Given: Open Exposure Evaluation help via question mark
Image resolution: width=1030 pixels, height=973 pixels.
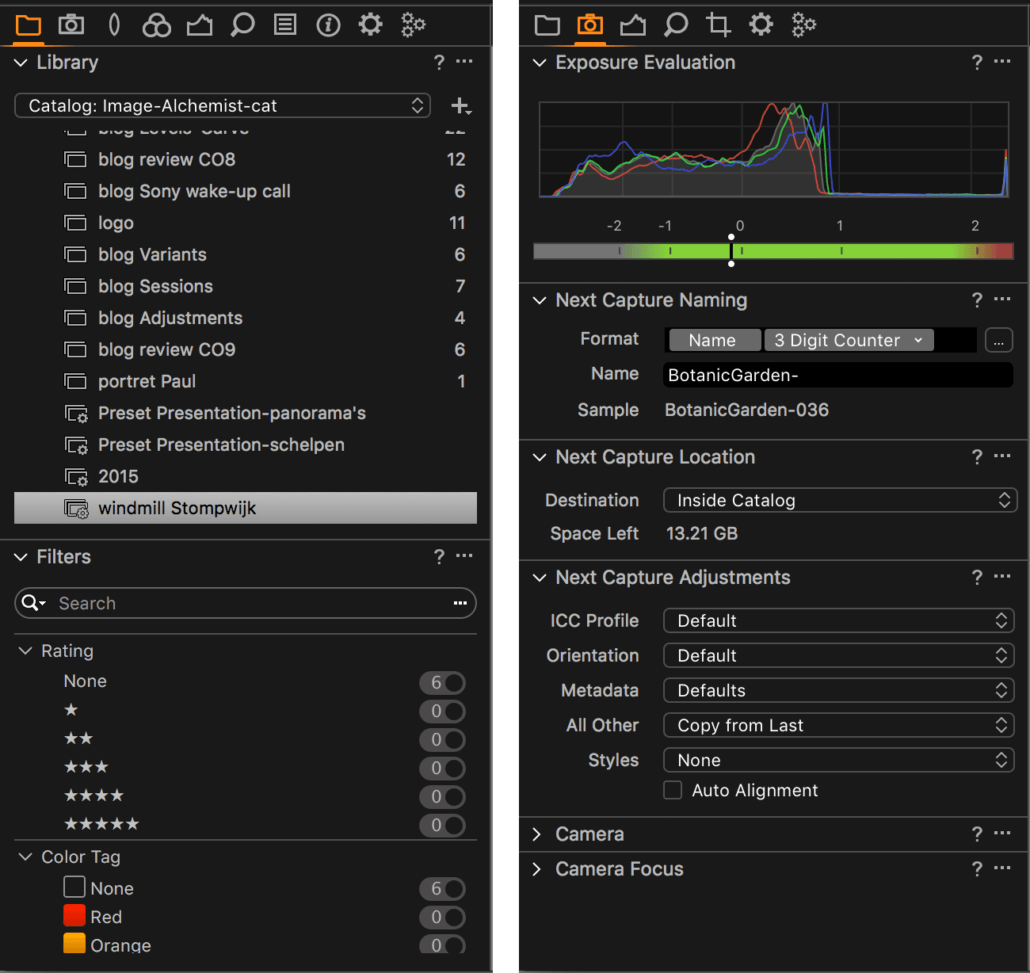Looking at the screenshot, I should tap(976, 62).
